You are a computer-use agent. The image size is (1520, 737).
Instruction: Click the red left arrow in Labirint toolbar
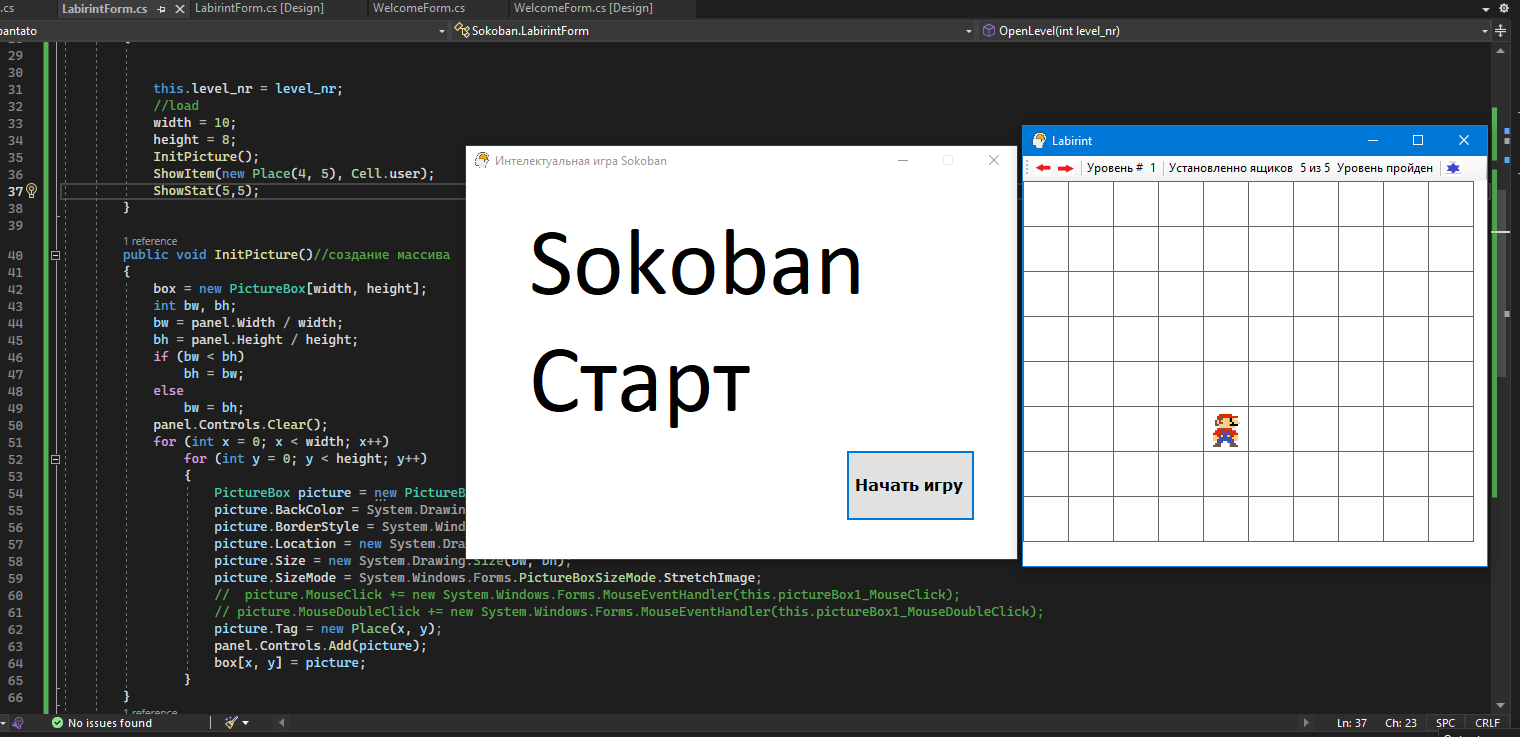coord(1044,168)
